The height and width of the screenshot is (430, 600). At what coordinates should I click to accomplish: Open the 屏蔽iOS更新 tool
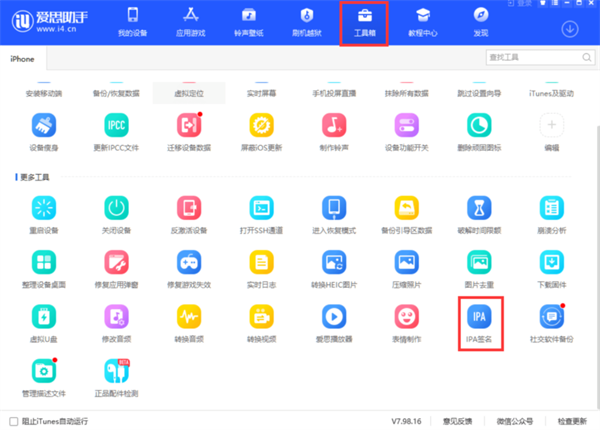[x=261, y=125]
